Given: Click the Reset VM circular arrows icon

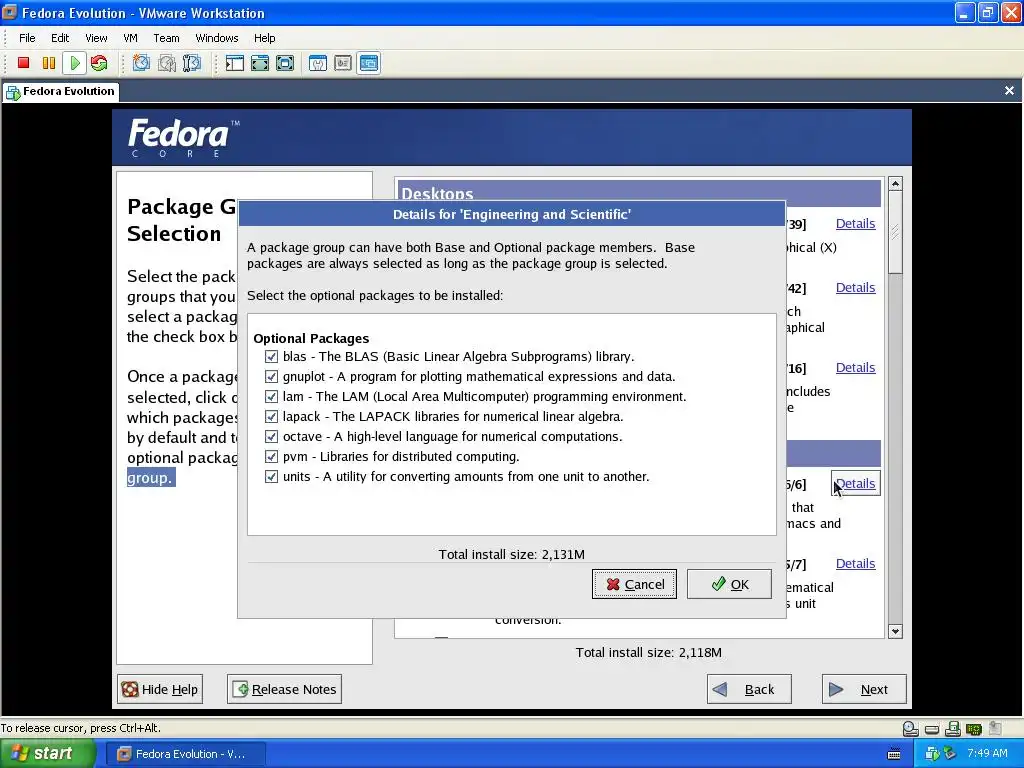Looking at the screenshot, I should 99,63.
